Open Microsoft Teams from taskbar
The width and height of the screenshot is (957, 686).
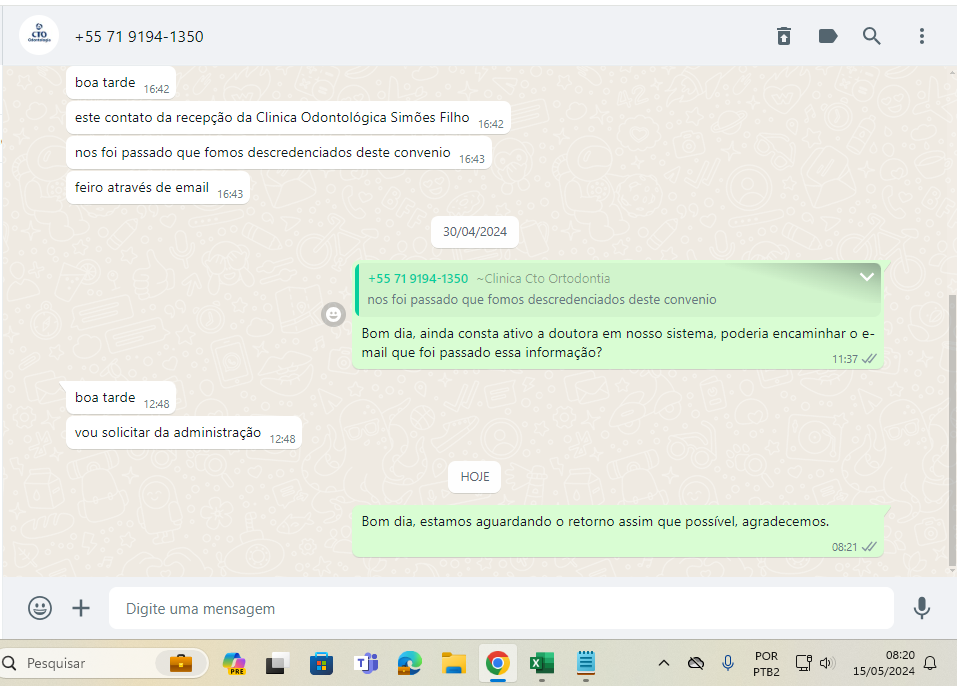pyautogui.click(x=366, y=663)
